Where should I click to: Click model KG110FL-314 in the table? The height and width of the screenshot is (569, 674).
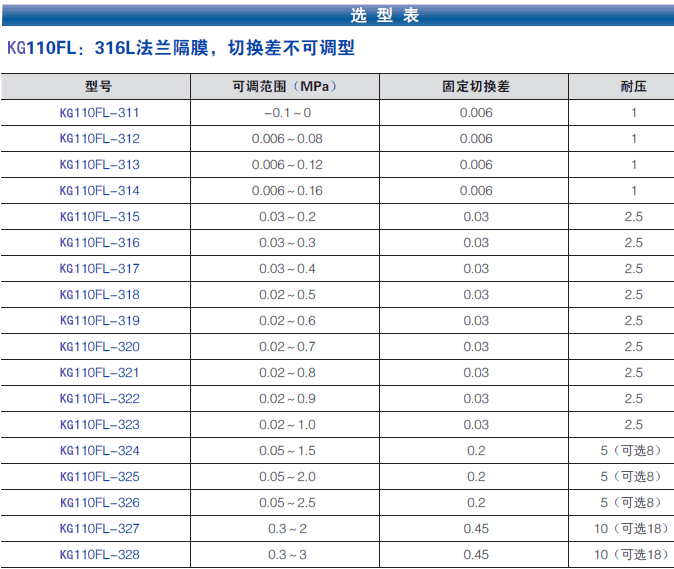100,191
